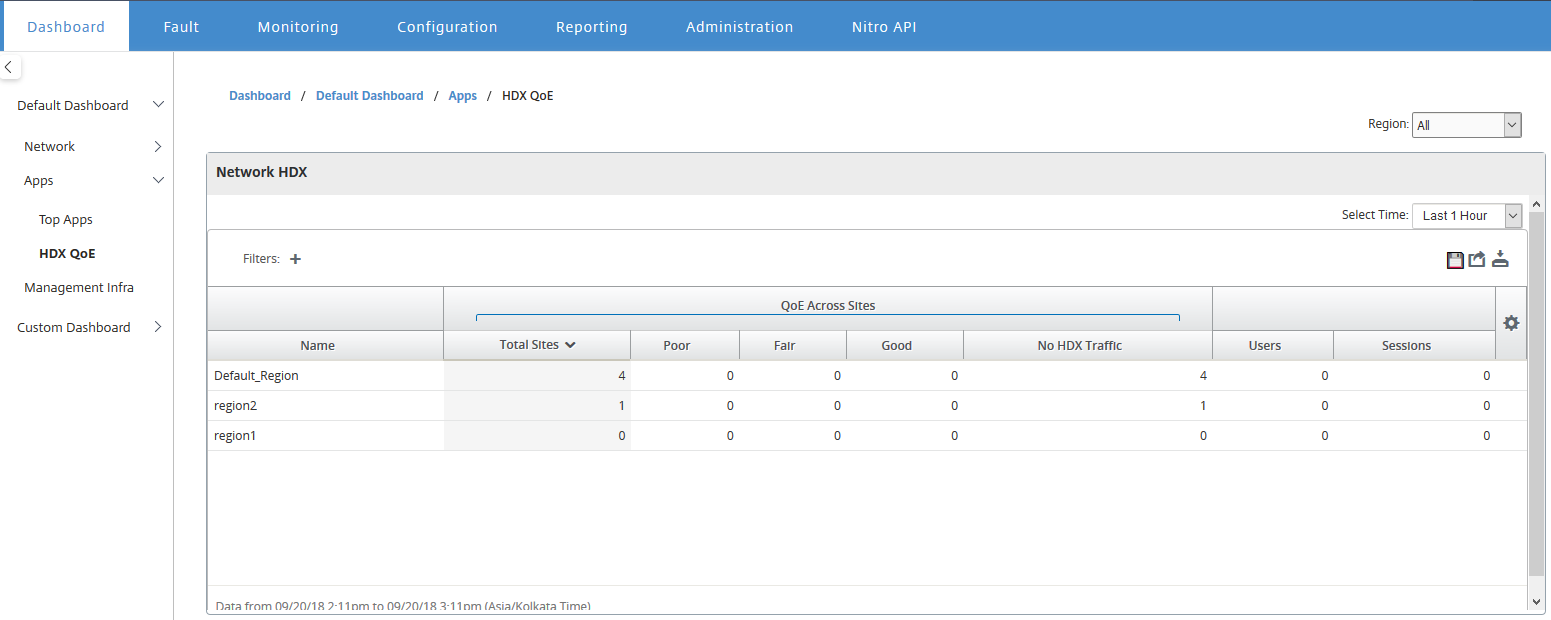Viewport: 1551px width, 620px height.
Task: Collapse the Apps sidebar section
Action: click(158, 181)
